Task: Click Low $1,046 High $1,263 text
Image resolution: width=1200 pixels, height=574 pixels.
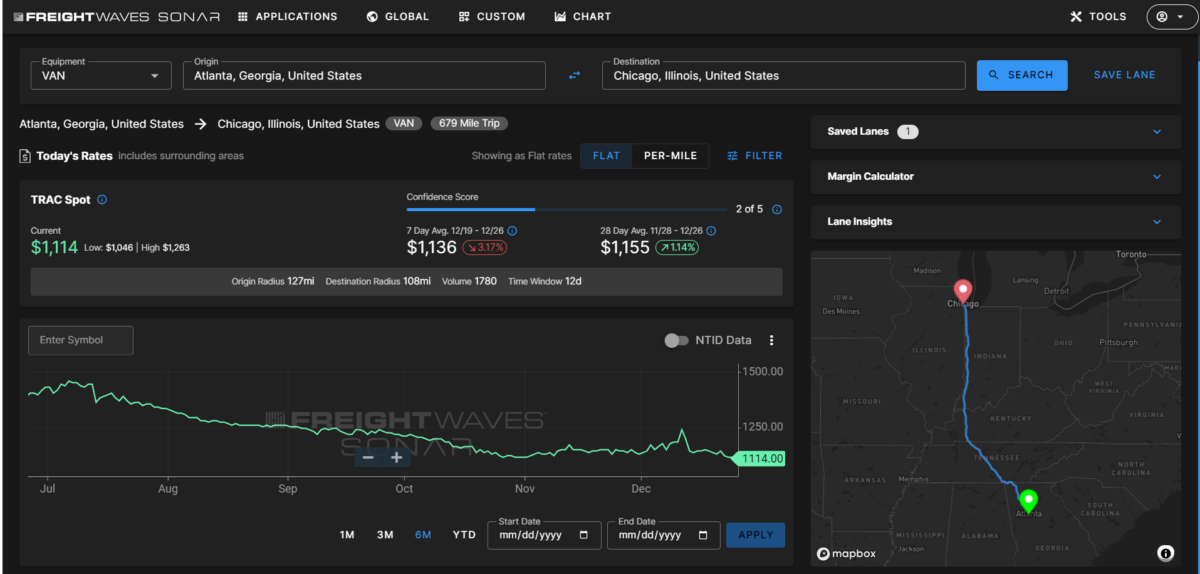Action: click(x=136, y=248)
